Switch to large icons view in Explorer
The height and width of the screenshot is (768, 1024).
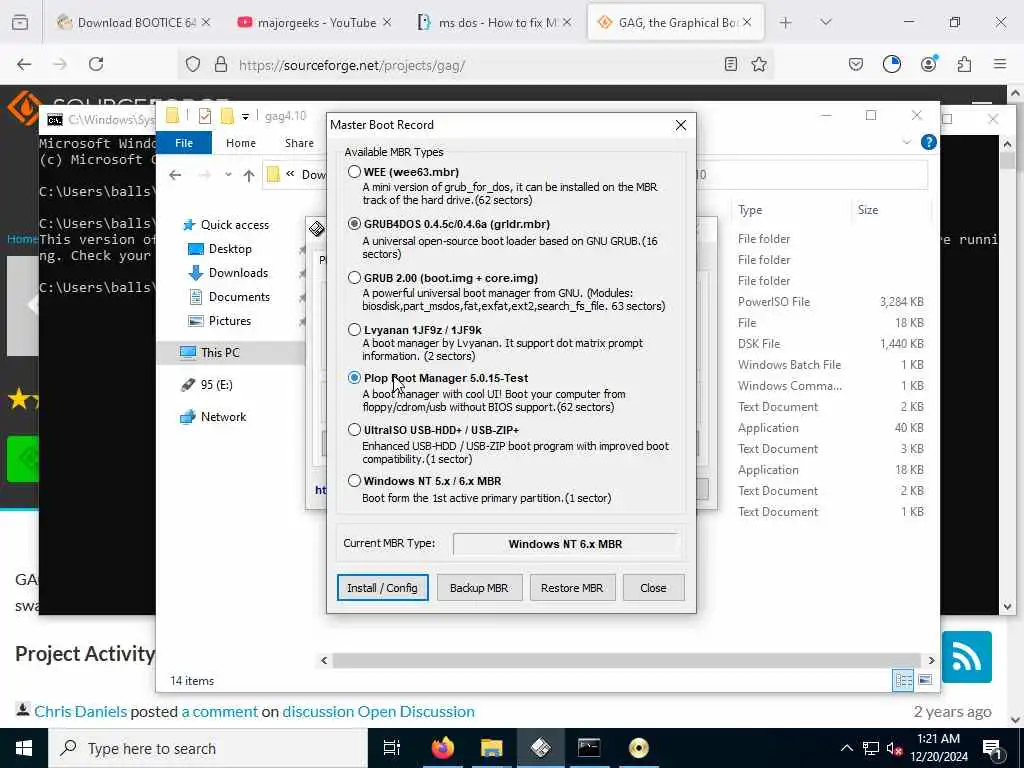[x=925, y=680]
